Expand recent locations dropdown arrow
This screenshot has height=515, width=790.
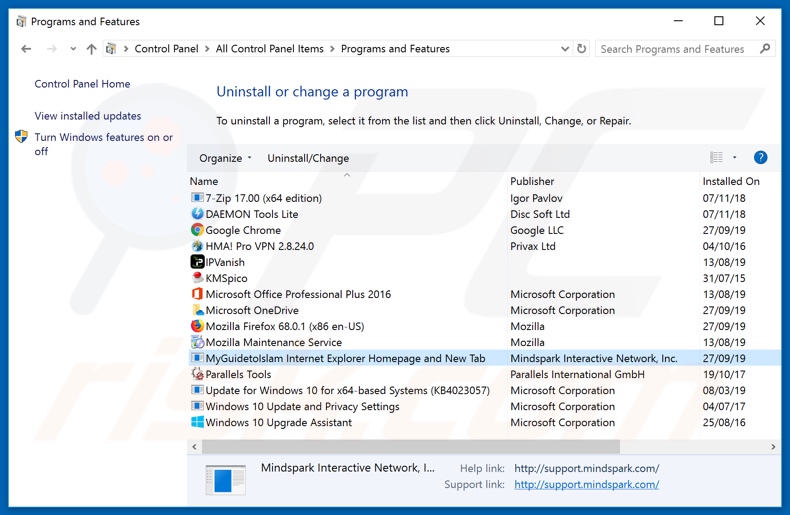[x=73, y=49]
